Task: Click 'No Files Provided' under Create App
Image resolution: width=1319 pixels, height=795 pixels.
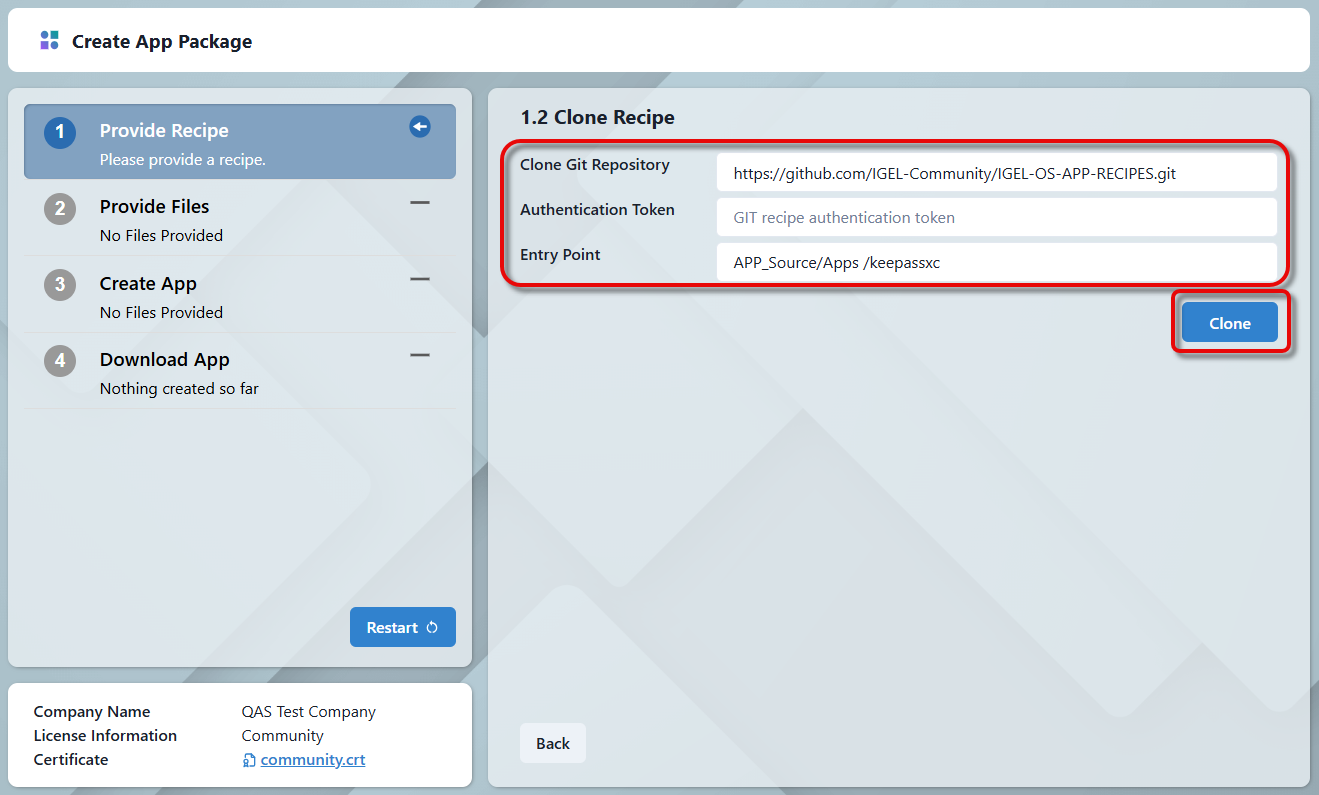Action: pyautogui.click(x=161, y=312)
